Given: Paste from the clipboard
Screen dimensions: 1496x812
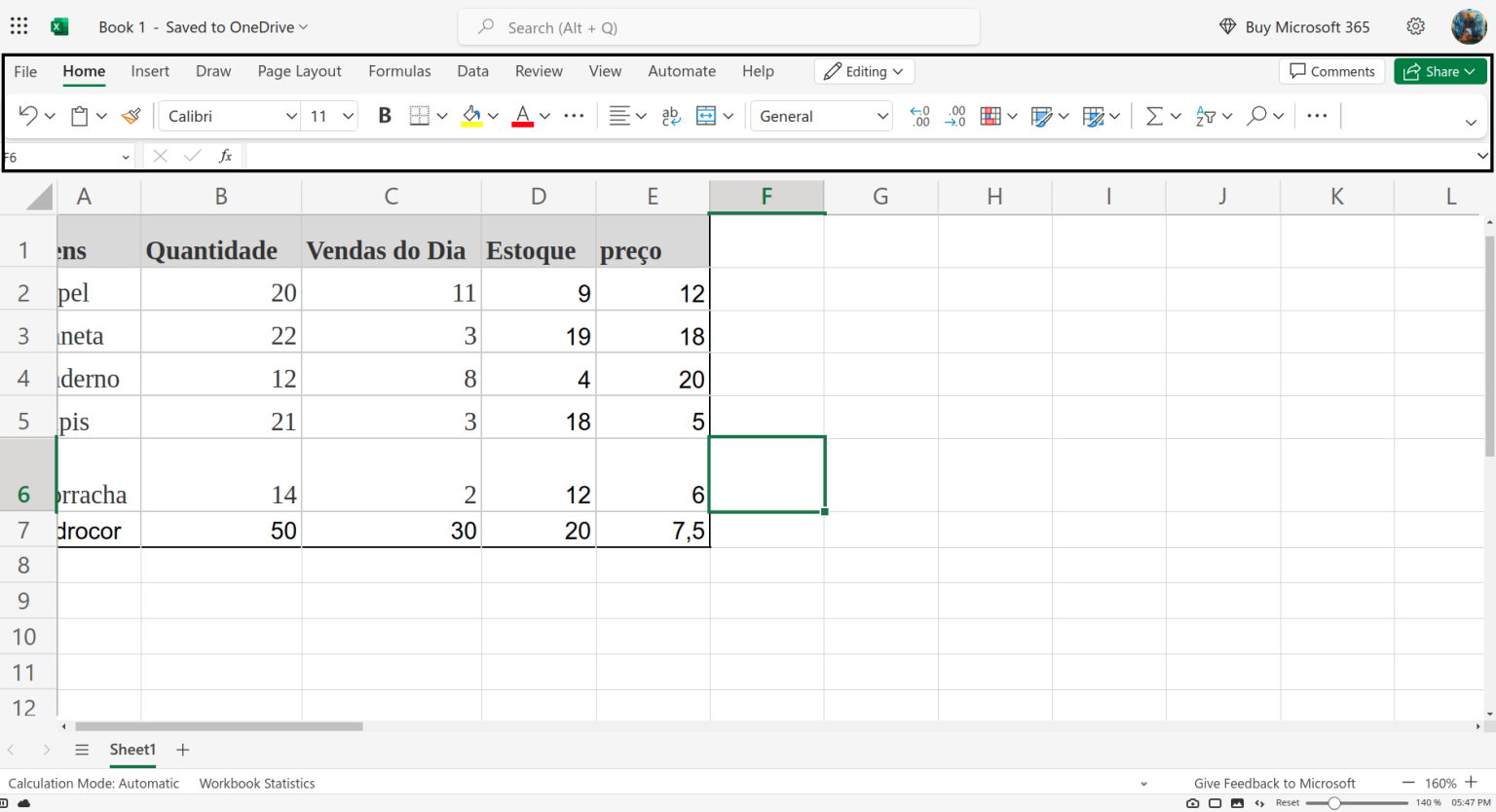Looking at the screenshot, I should coord(80,115).
